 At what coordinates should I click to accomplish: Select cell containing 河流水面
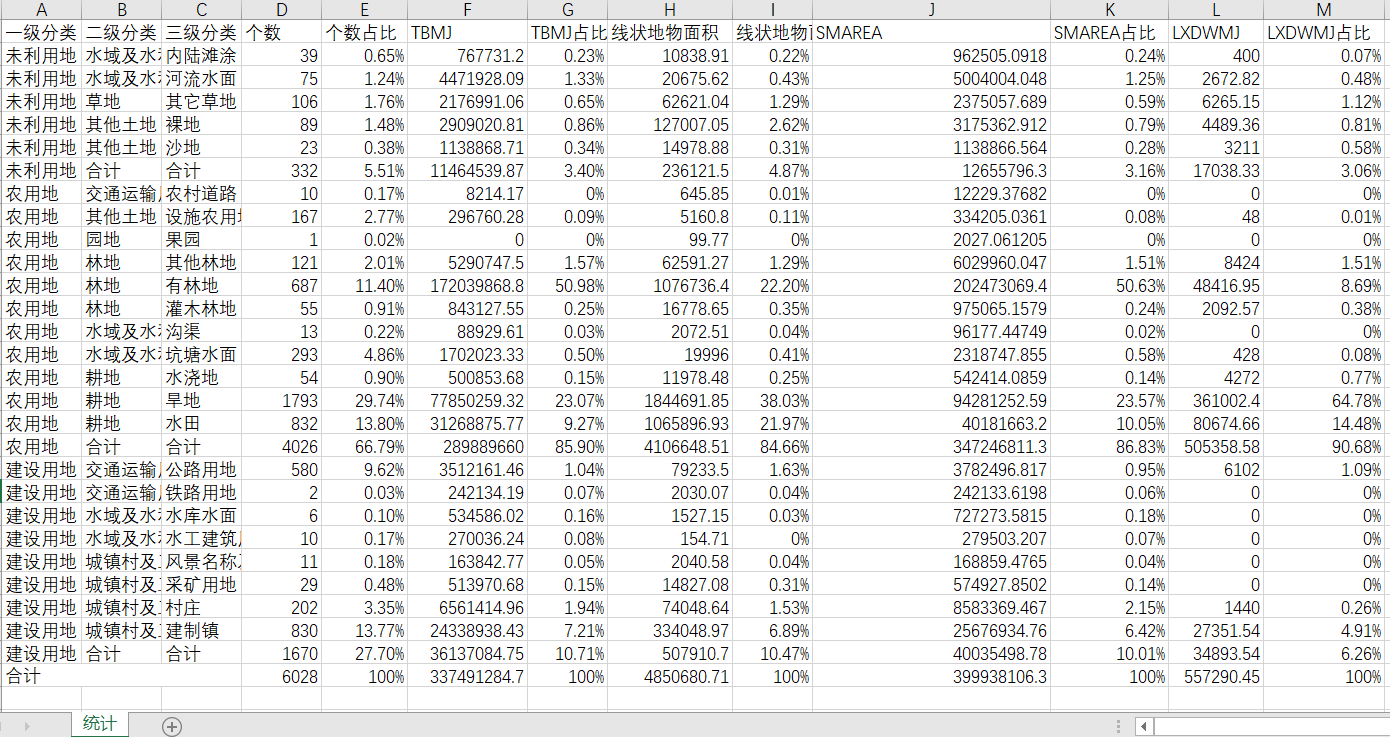(201, 79)
